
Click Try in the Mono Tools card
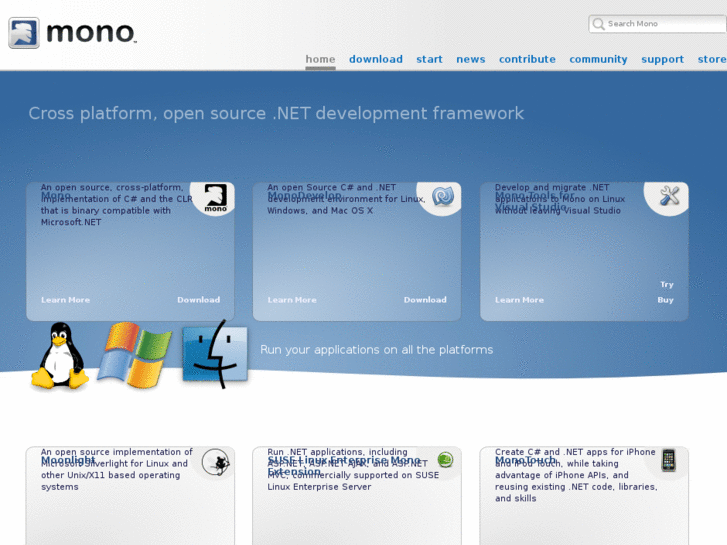[666, 285]
